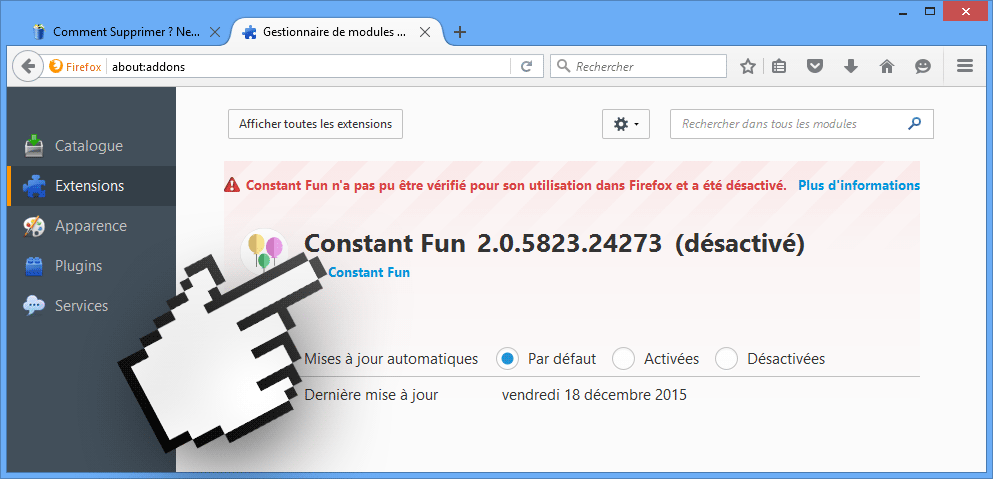Click the Catalogue download icon in sidebar
Image resolution: width=993 pixels, height=479 pixels.
(x=34, y=146)
